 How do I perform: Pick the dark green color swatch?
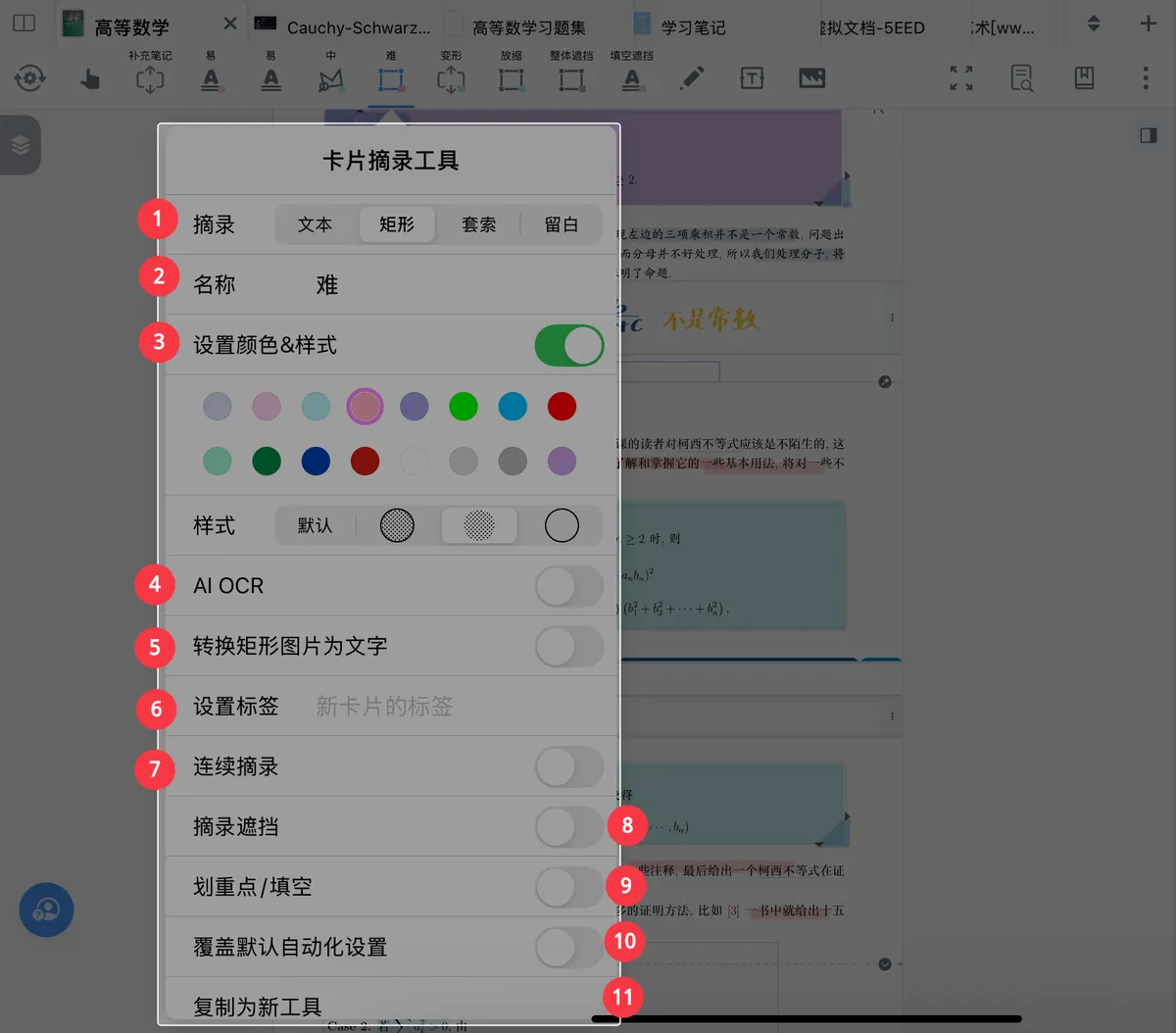click(x=267, y=461)
